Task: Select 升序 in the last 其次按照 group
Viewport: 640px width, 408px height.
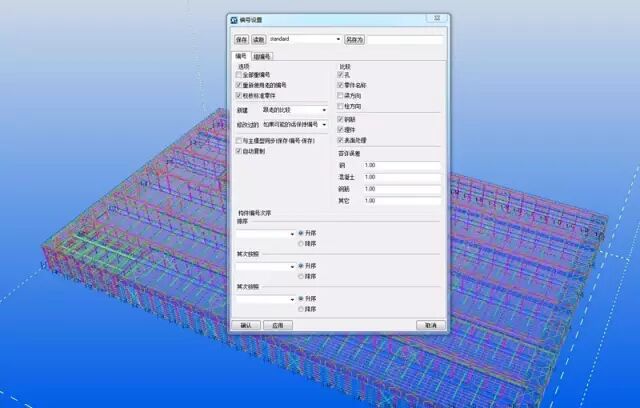Action: (301, 299)
